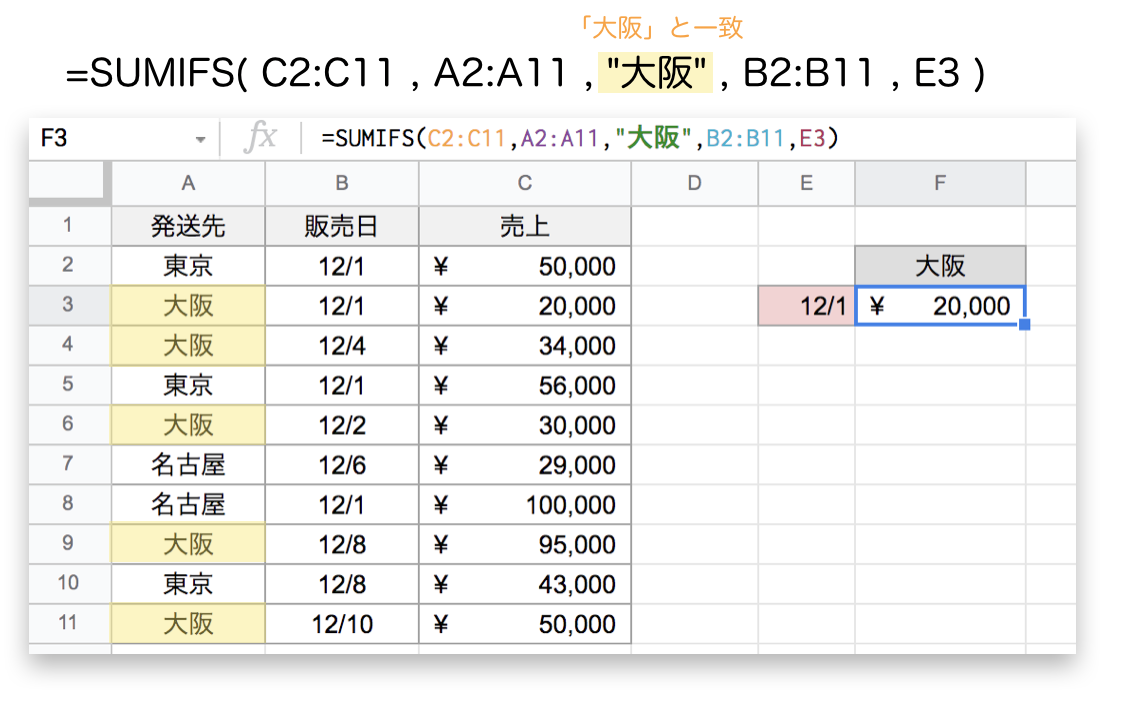1124x720 pixels.
Task: Open the name box dropdown arrow
Action: (x=201, y=139)
